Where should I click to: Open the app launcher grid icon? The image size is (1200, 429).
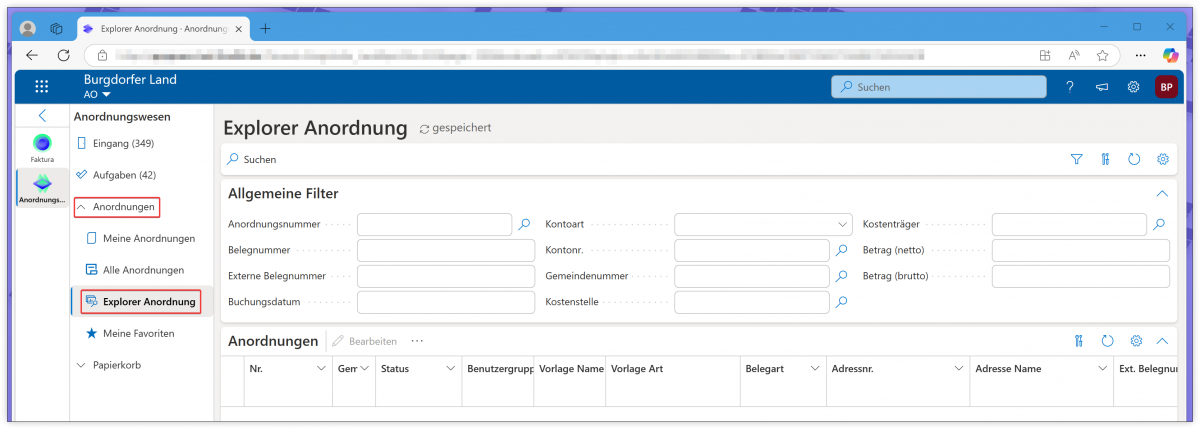tap(41, 87)
